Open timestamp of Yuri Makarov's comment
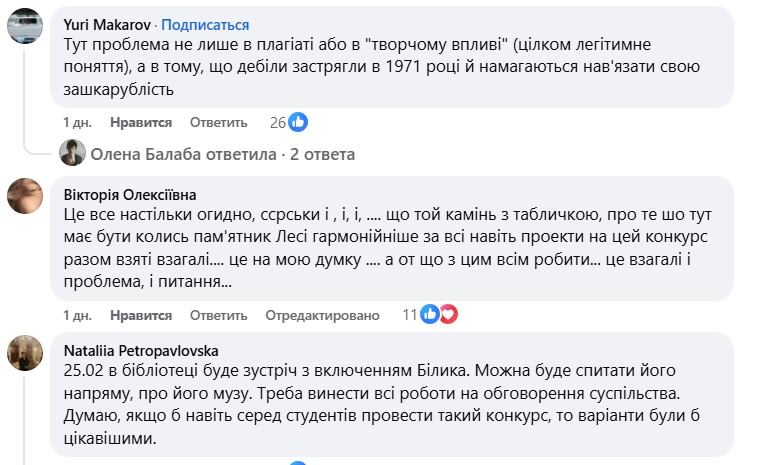 point(77,122)
